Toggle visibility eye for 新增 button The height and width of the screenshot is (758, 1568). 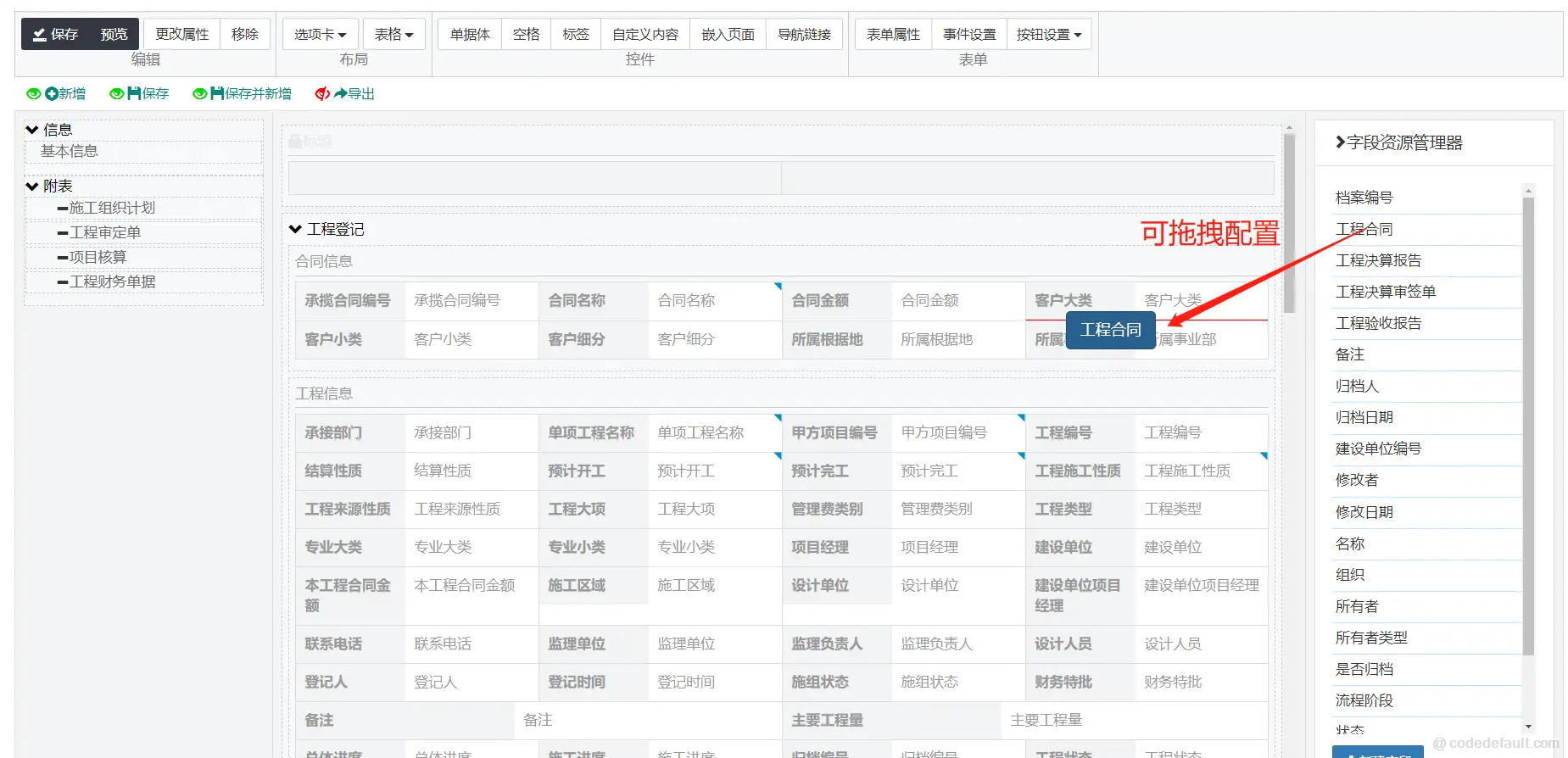tap(33, 94)
